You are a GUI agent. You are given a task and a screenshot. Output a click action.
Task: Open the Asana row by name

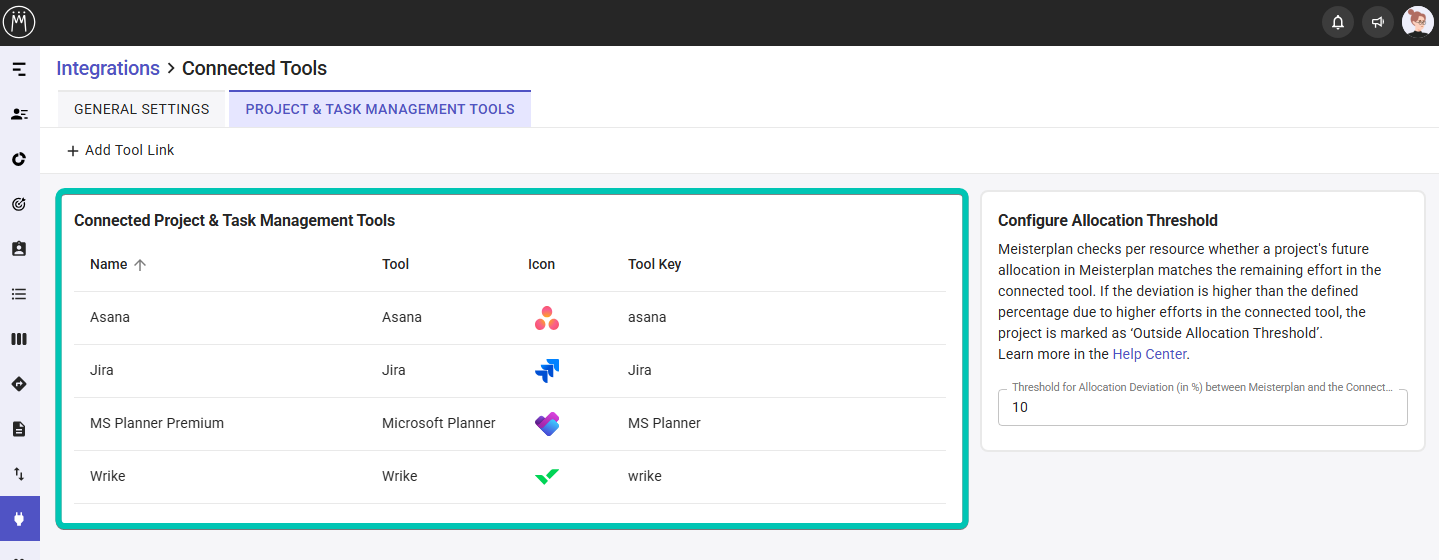pyautogui.click(x=110, y=317)
